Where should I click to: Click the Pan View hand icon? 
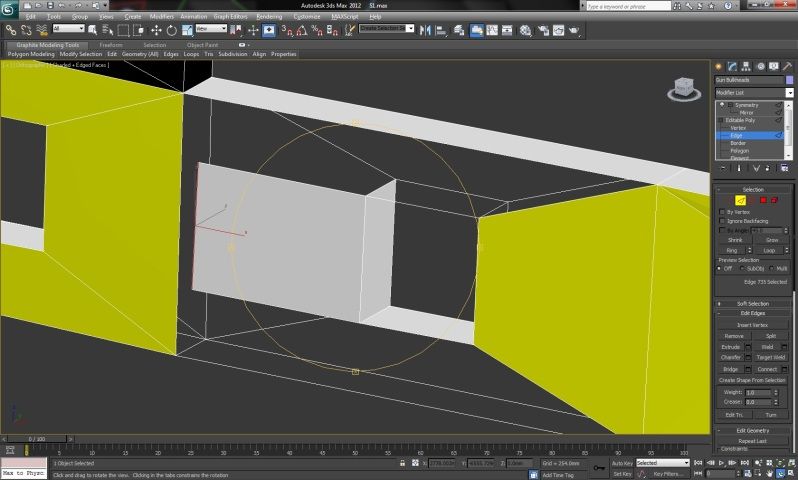769,474
